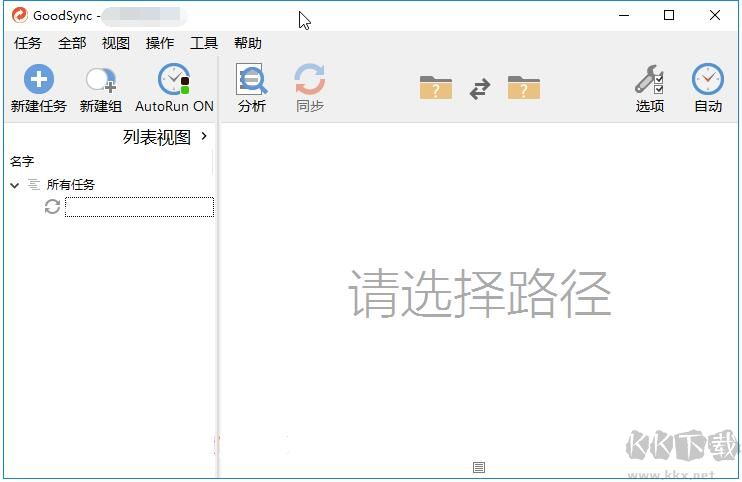Open the 操作 menu

160,43
